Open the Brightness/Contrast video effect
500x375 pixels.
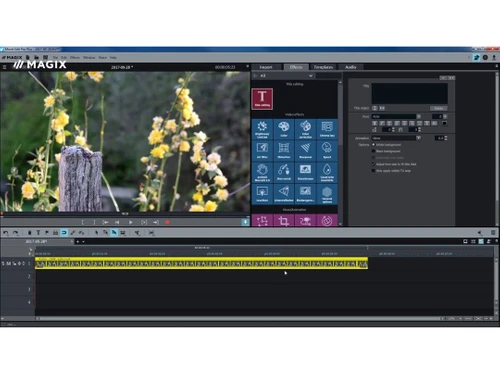pyautogui.click(x=262, y=129)
